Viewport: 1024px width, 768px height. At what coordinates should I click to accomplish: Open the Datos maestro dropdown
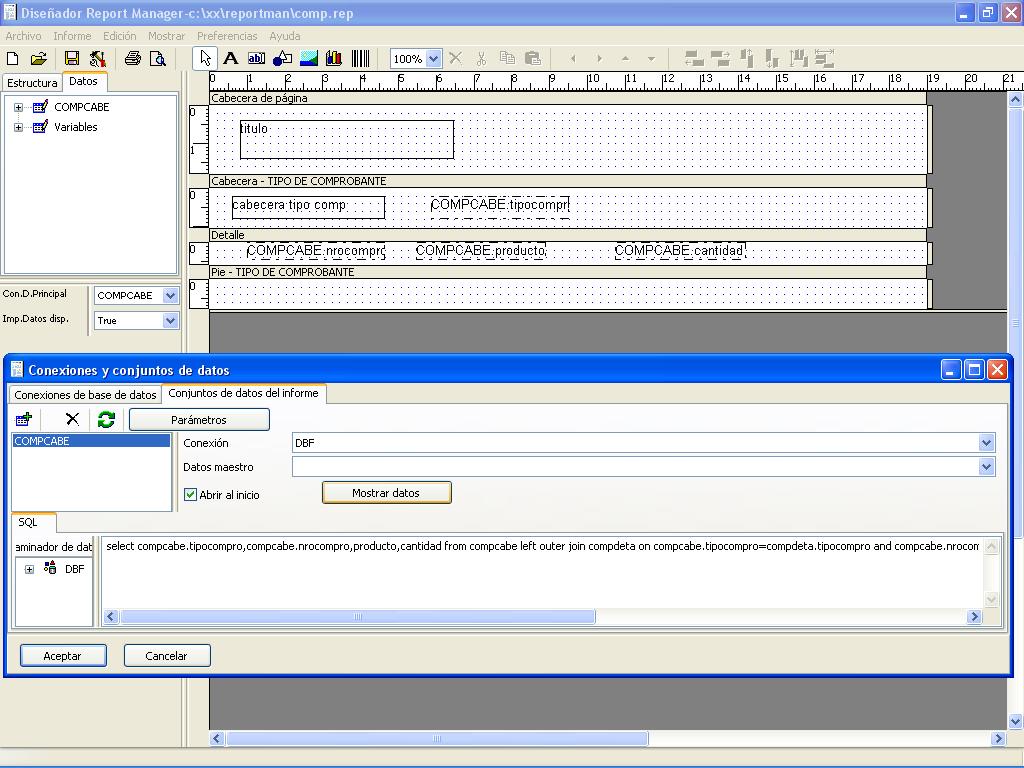pyautogui.click(x=986, y=467)
